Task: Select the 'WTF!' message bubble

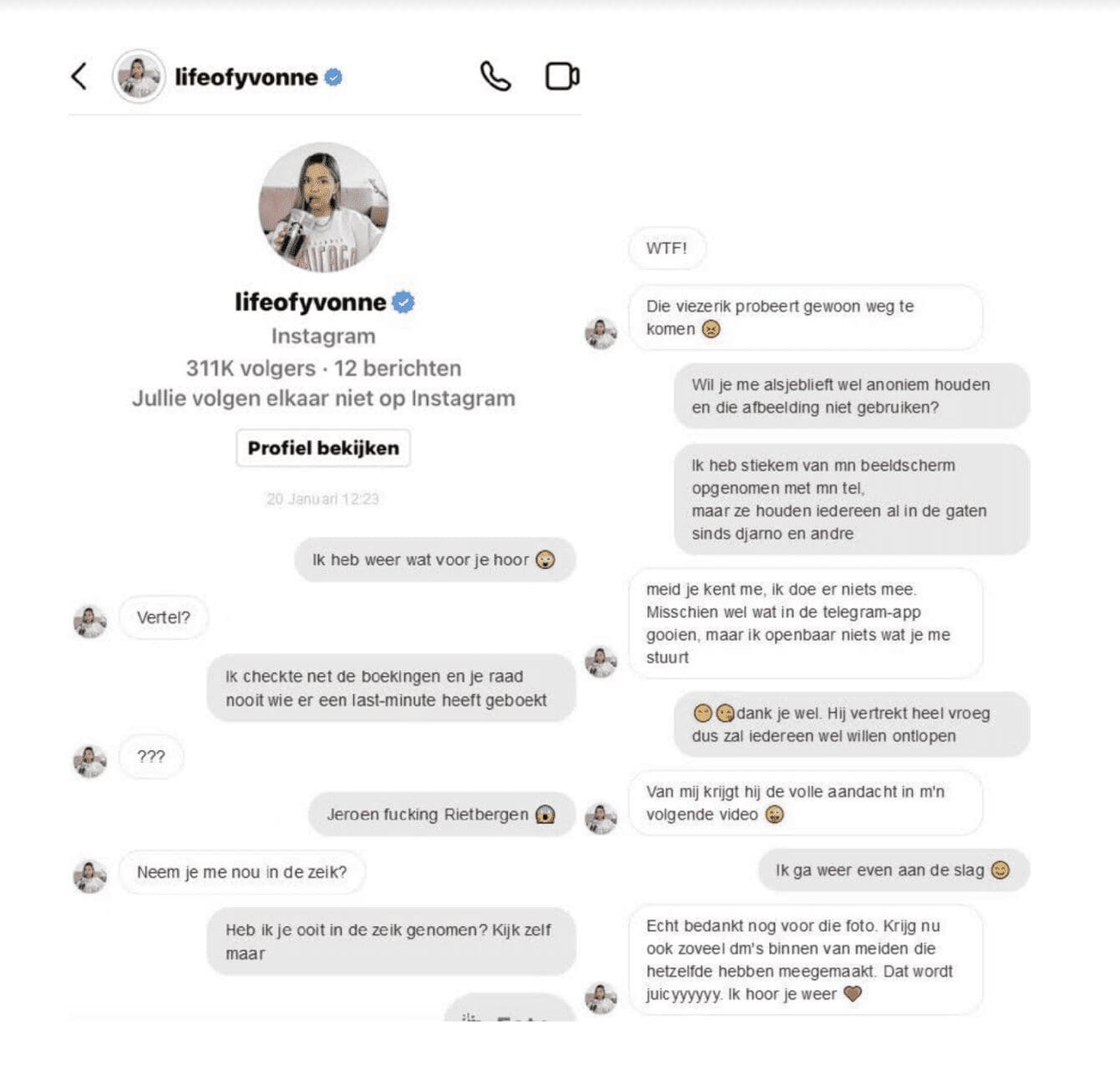Action: click(666, 248)
